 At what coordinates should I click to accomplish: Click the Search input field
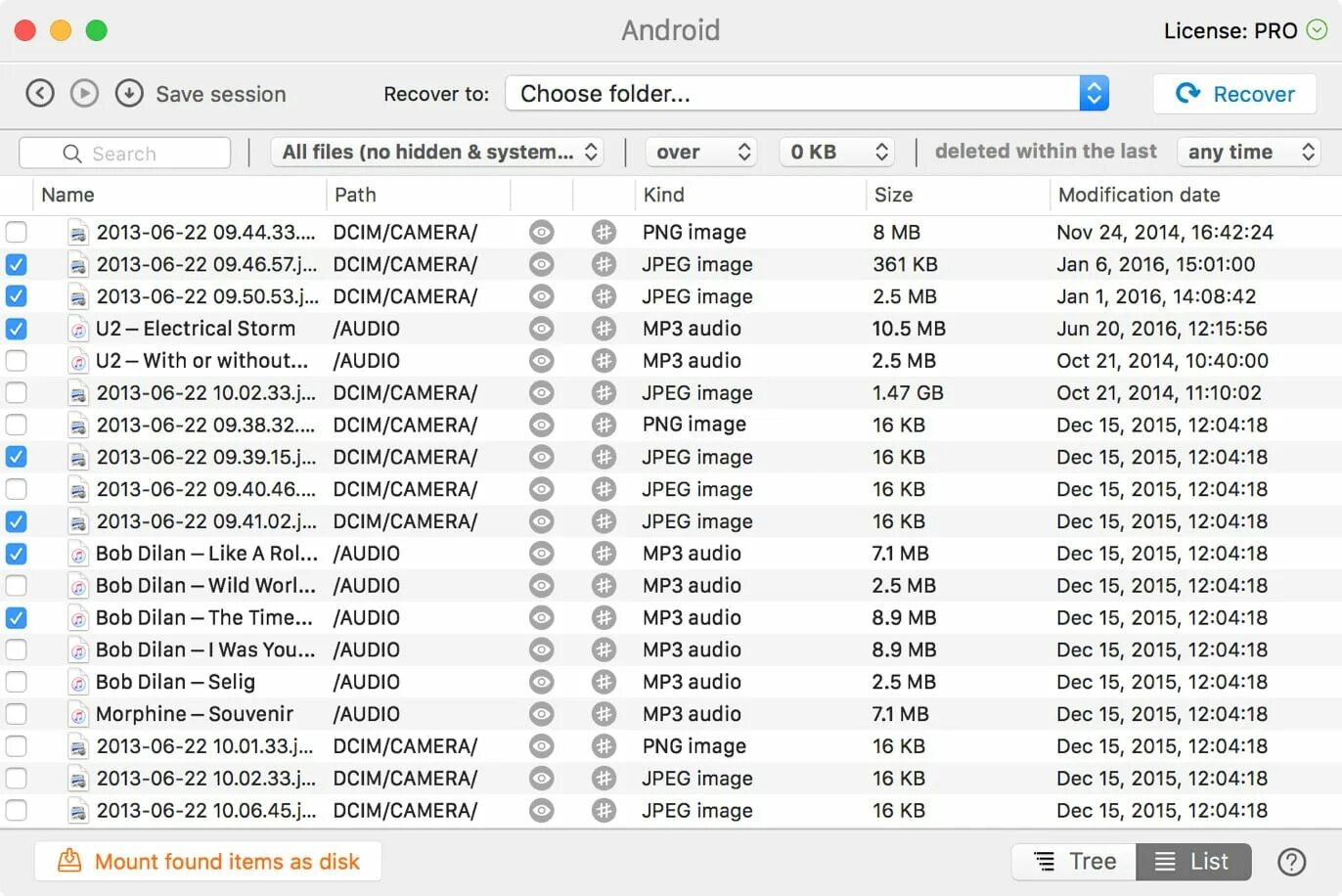125,154
